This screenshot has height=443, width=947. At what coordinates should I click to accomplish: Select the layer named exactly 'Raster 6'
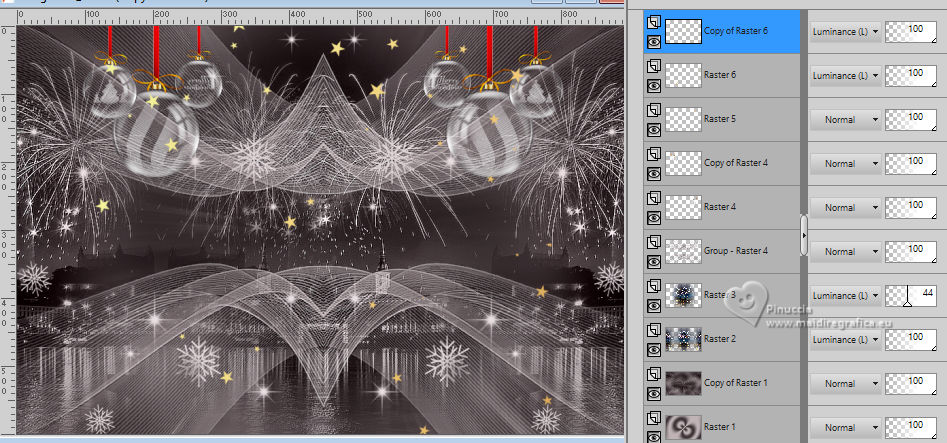pos(720,75)
